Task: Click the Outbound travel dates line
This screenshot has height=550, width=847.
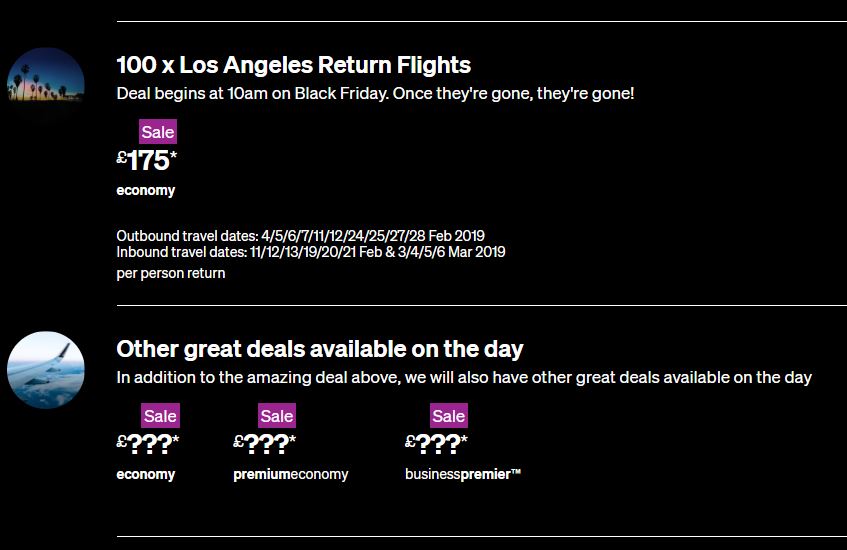Action: 300,236
